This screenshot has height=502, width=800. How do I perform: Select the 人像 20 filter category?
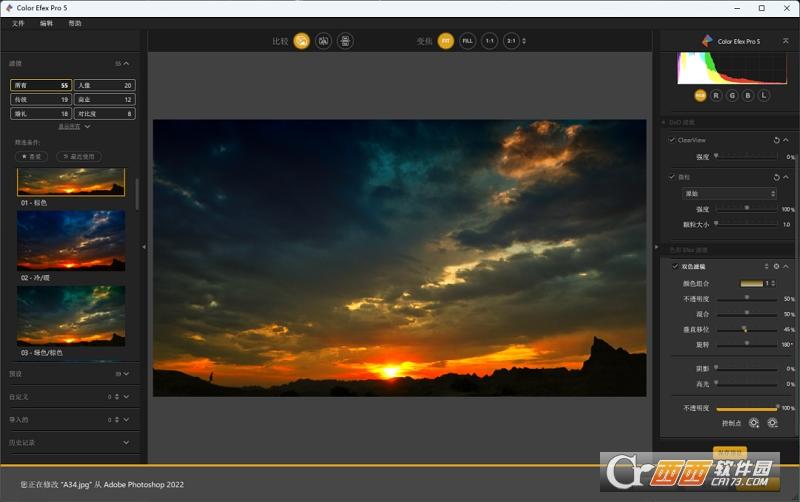tap(105, 85)
